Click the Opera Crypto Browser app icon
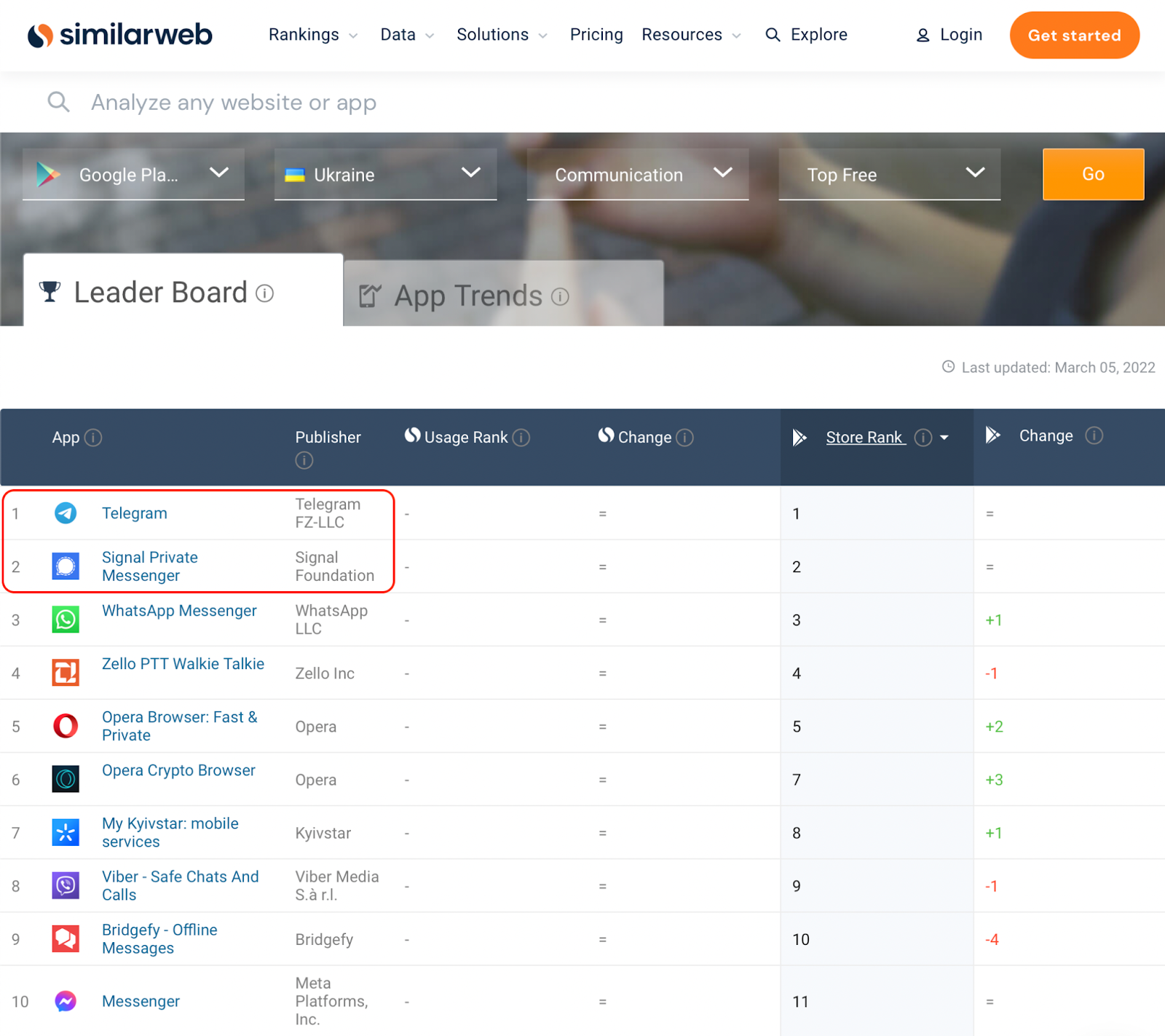The image size is (1165, 1036). pos(66,779)
